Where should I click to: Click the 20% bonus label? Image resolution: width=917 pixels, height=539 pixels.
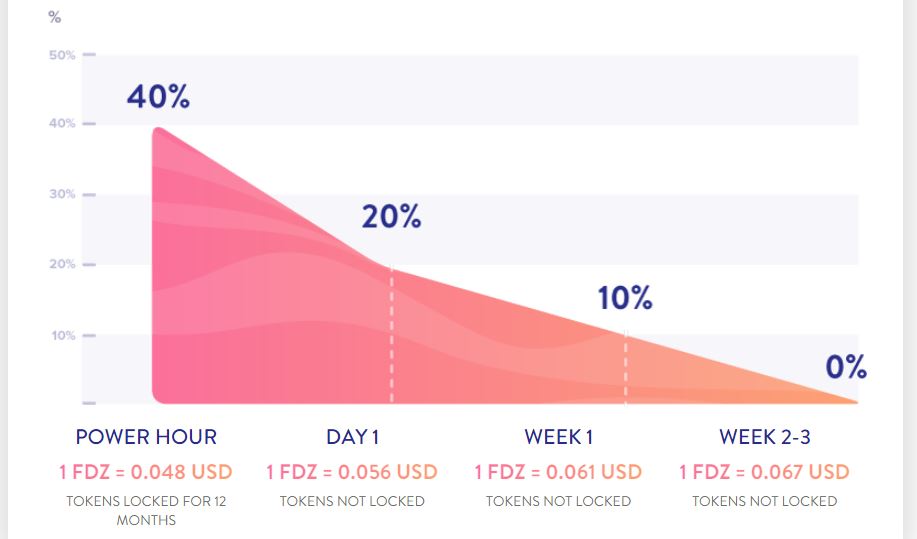(x=391, y=217)
